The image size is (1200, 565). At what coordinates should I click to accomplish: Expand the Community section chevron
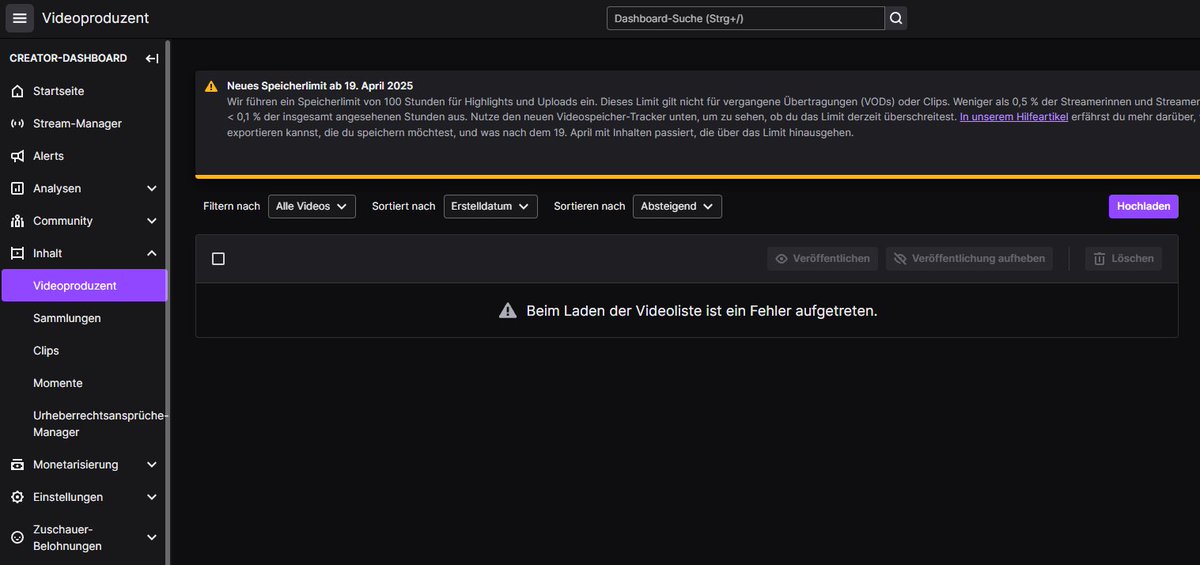[x=152, y=221]
